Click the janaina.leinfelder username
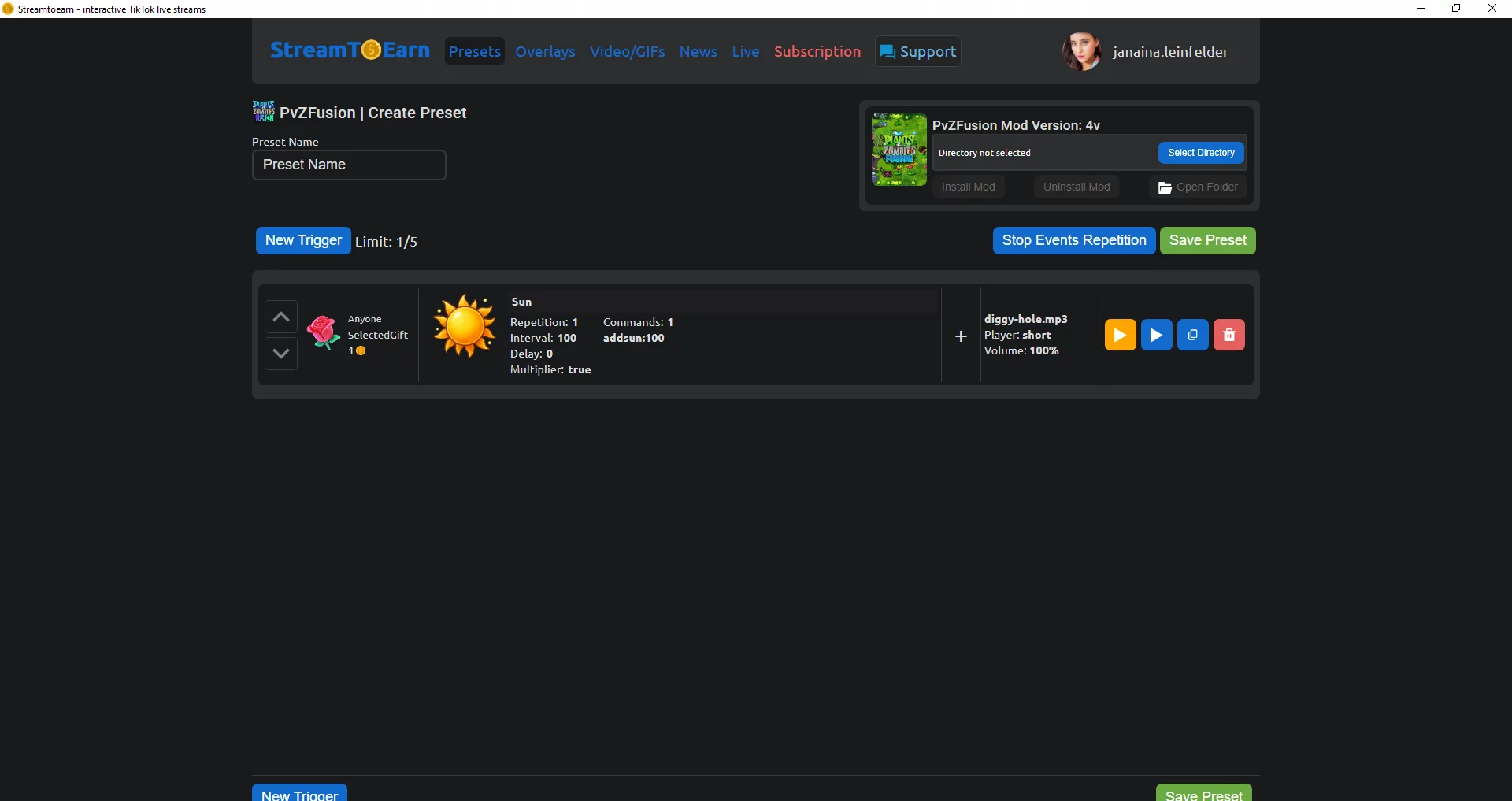 pyautogui.click(x=1170, y=52)
